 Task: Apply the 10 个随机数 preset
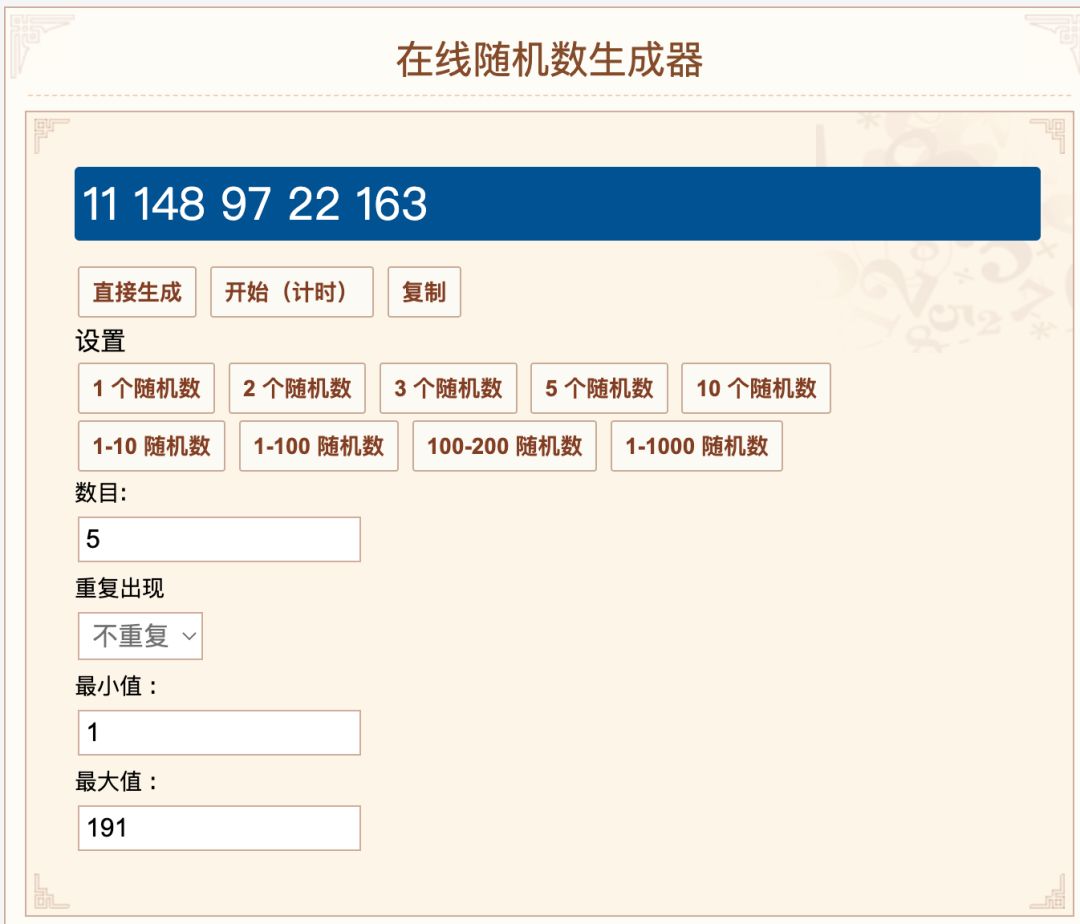pos(756,388)
